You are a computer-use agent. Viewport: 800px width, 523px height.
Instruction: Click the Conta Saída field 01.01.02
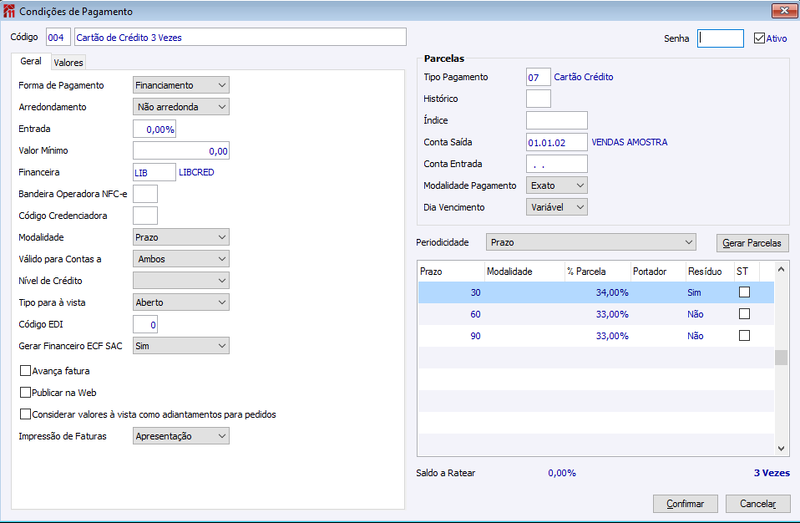point(557,142)
